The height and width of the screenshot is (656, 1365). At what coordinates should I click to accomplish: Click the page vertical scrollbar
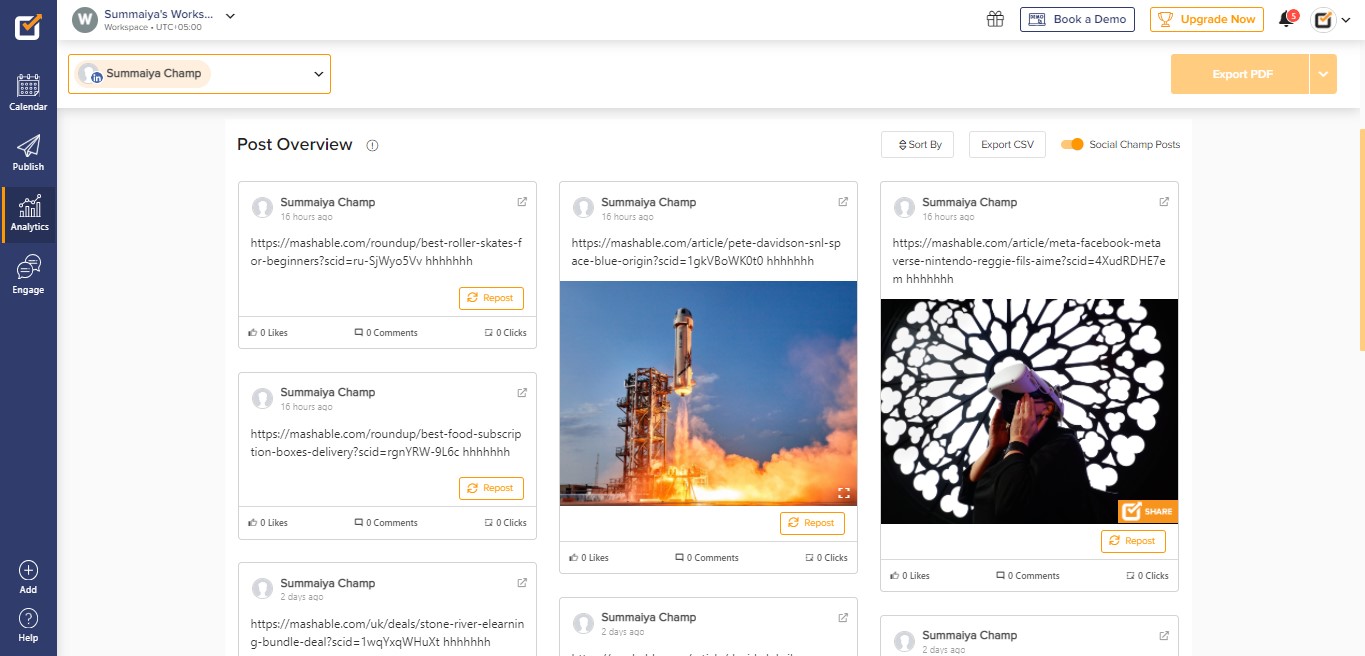(1361, 240)
